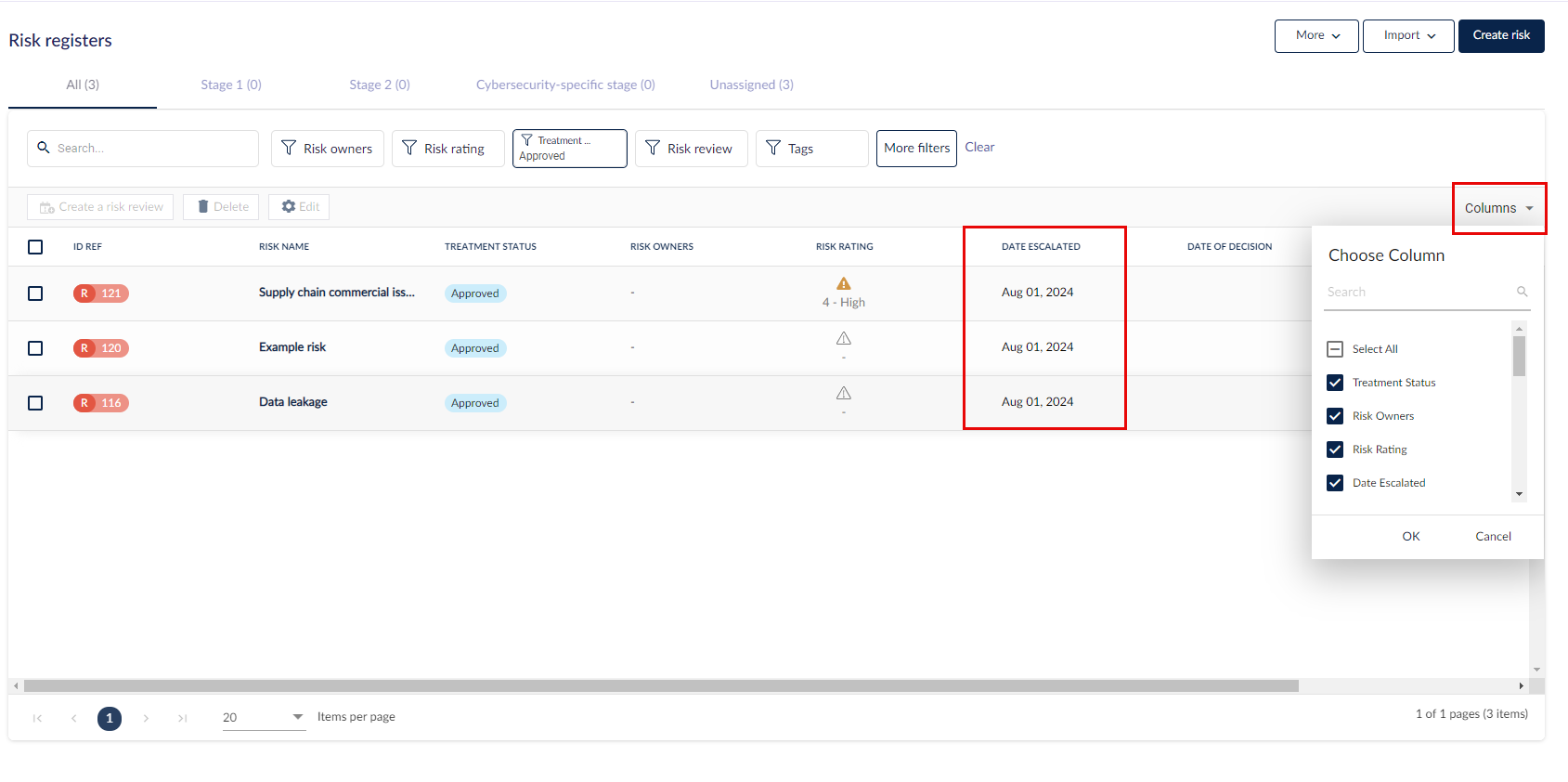The height and width of the screenshot is (782, 1568).
Task: Click the Edit toolbar button
Action: point(299,207)
